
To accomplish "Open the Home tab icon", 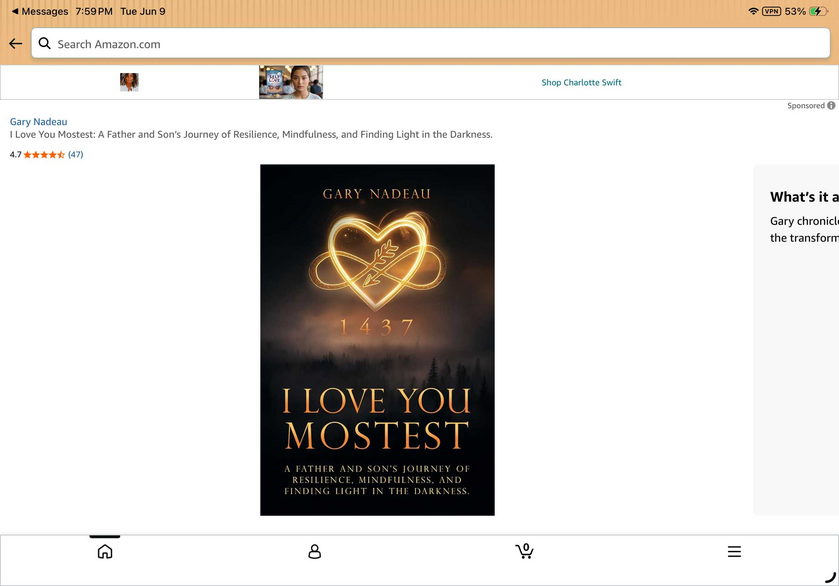I will (x=105, y=551).
